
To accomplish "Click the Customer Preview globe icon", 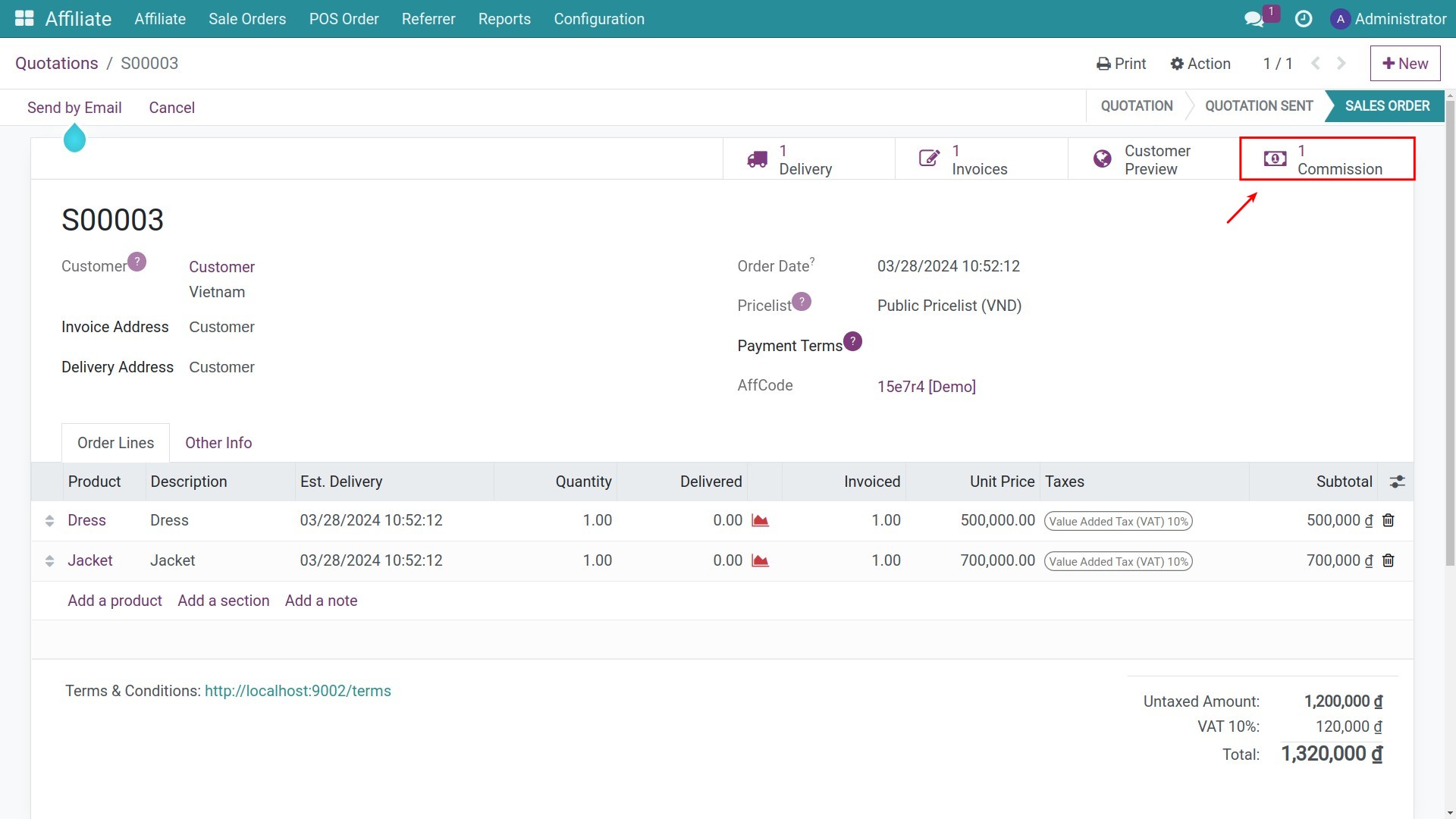I will [x=1103, y=158].
